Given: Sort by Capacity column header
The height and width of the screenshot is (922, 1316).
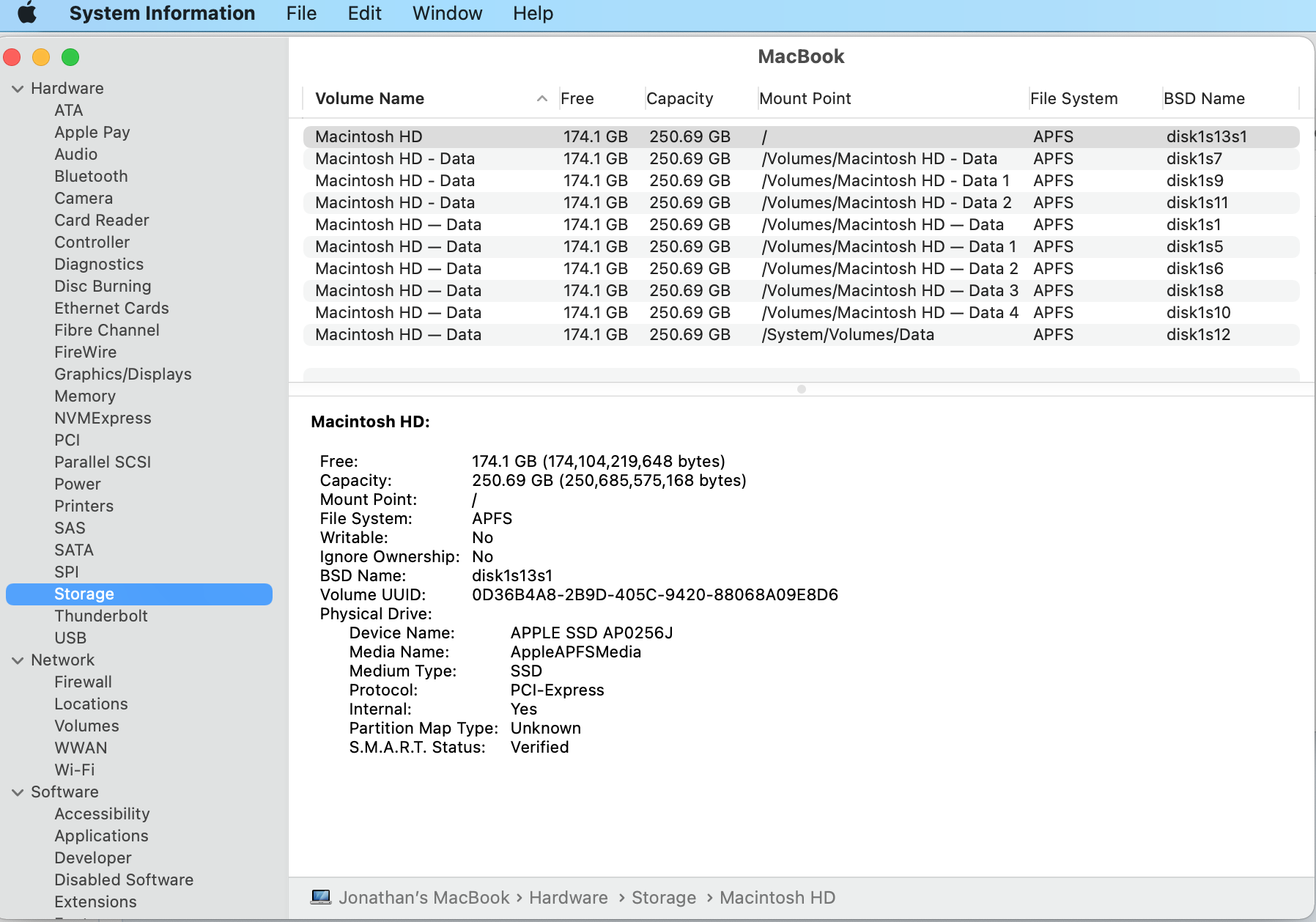Looking at the screenshot, I should click(x=679, y=98).
